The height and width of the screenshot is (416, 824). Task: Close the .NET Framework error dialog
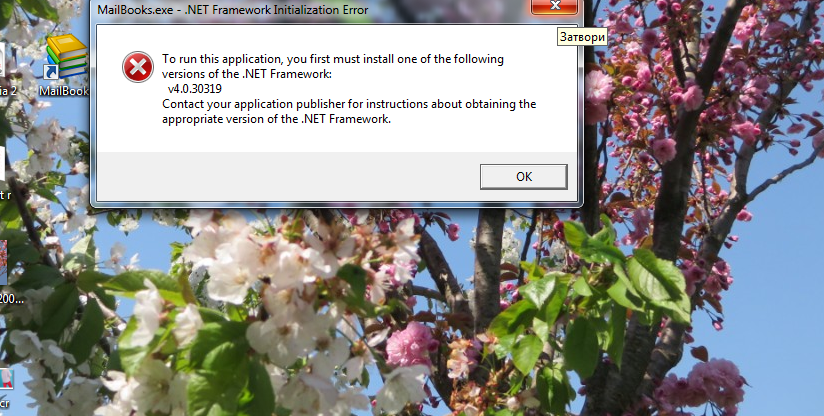point(554,6)
